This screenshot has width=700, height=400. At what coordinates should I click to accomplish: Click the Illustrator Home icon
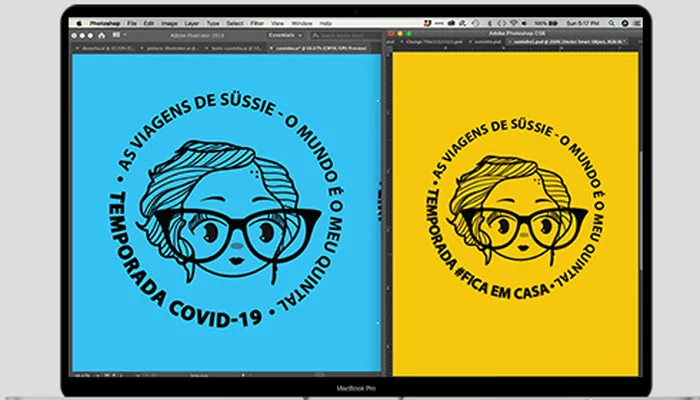pyautogui.click(x=102, y=35)
